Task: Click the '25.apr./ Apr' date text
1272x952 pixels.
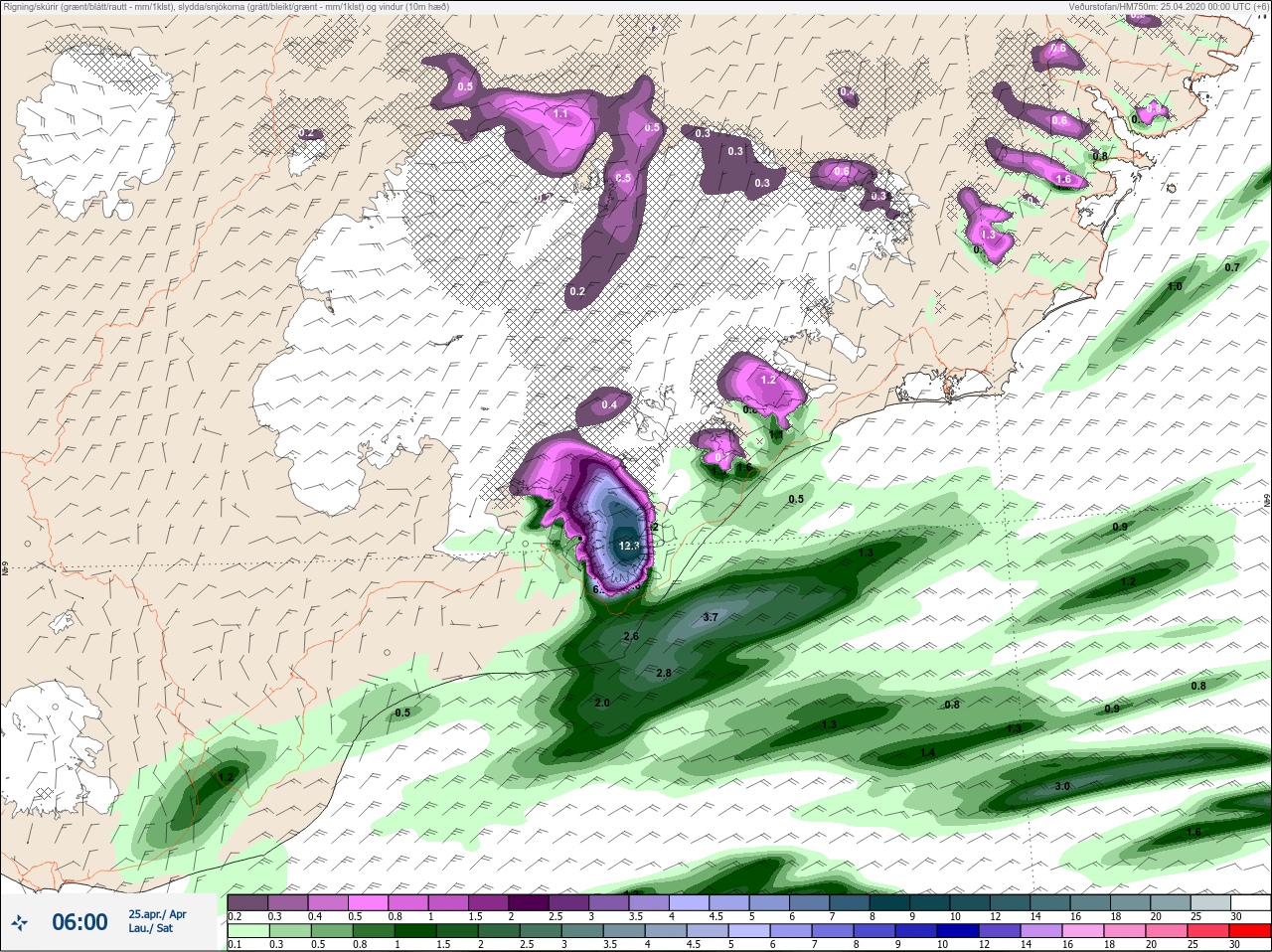Action: (x=157, y=914)
